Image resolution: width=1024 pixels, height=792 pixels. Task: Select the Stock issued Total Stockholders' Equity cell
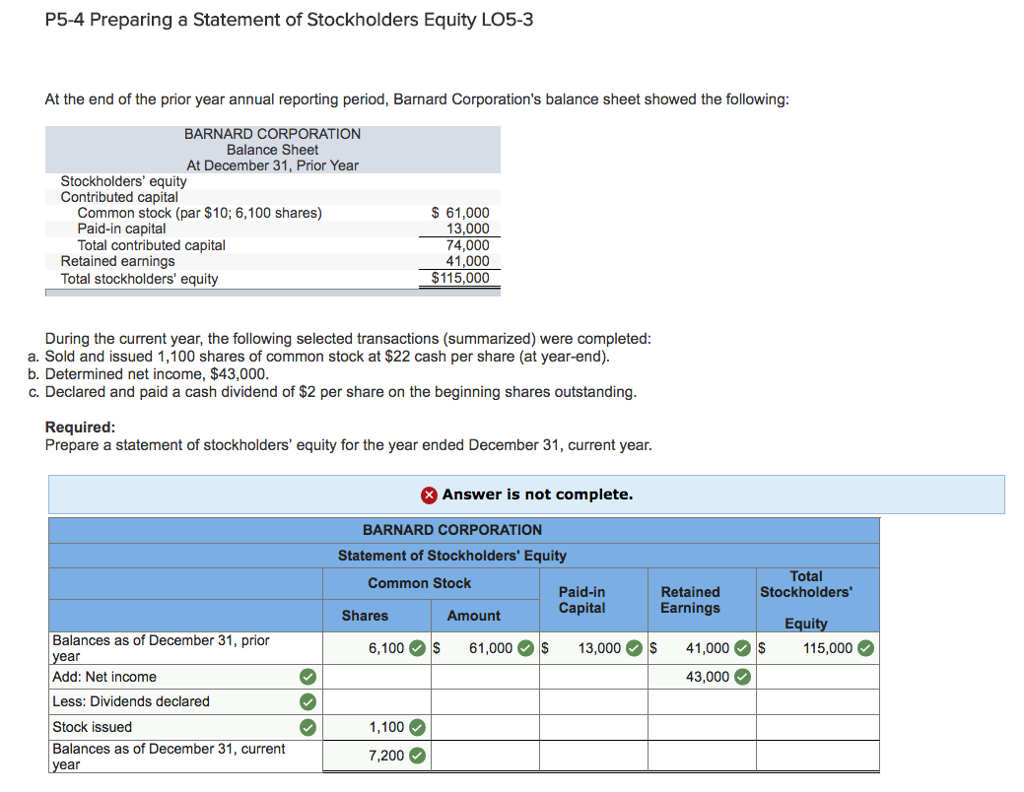pos(818,727)
